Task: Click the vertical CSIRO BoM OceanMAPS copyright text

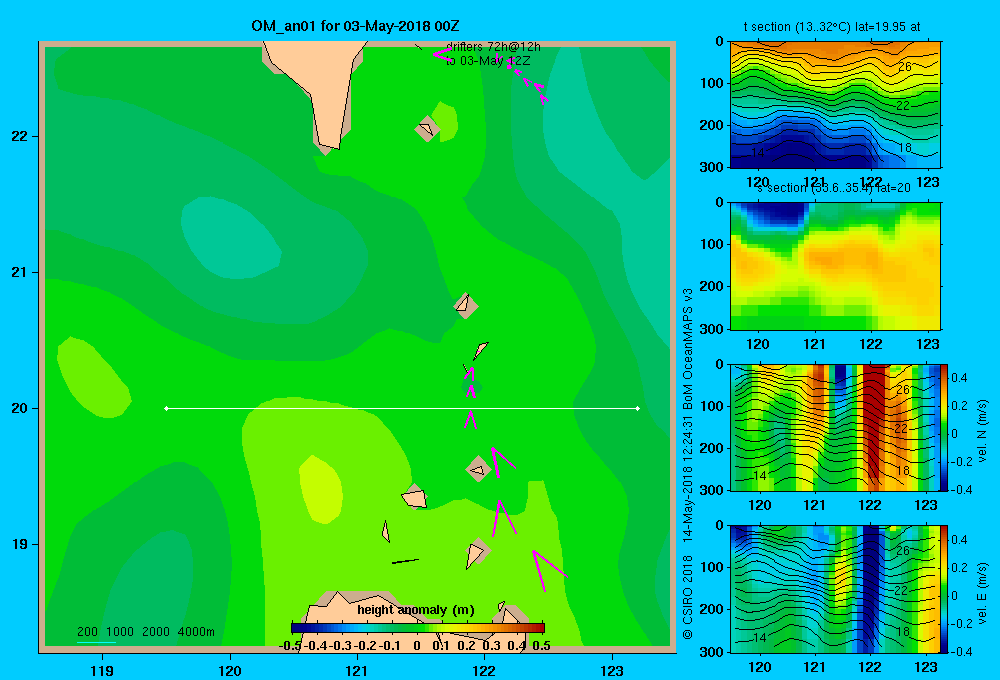Action: 688,464
